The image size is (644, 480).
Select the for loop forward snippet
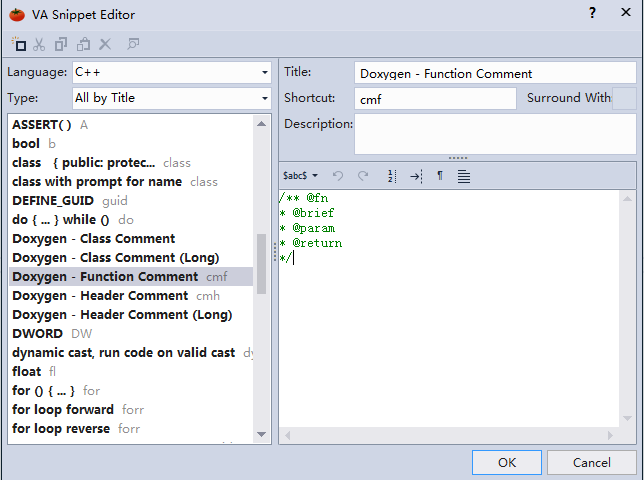click(131, 409)
